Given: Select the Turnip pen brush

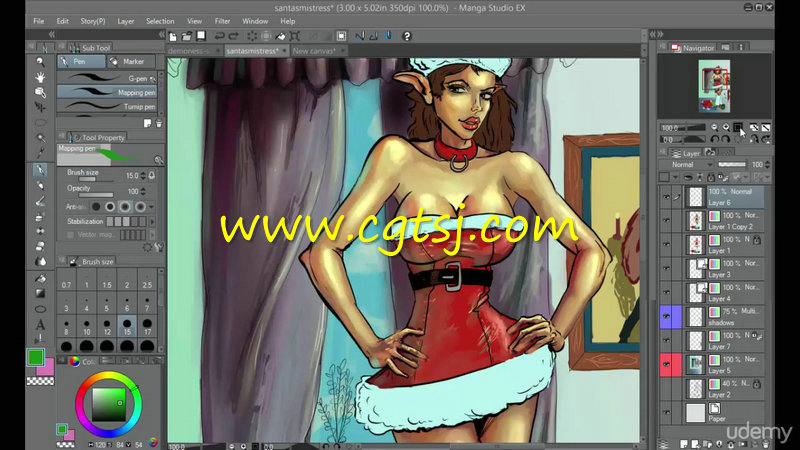Looking at the screenshot, I should (107, 106).
